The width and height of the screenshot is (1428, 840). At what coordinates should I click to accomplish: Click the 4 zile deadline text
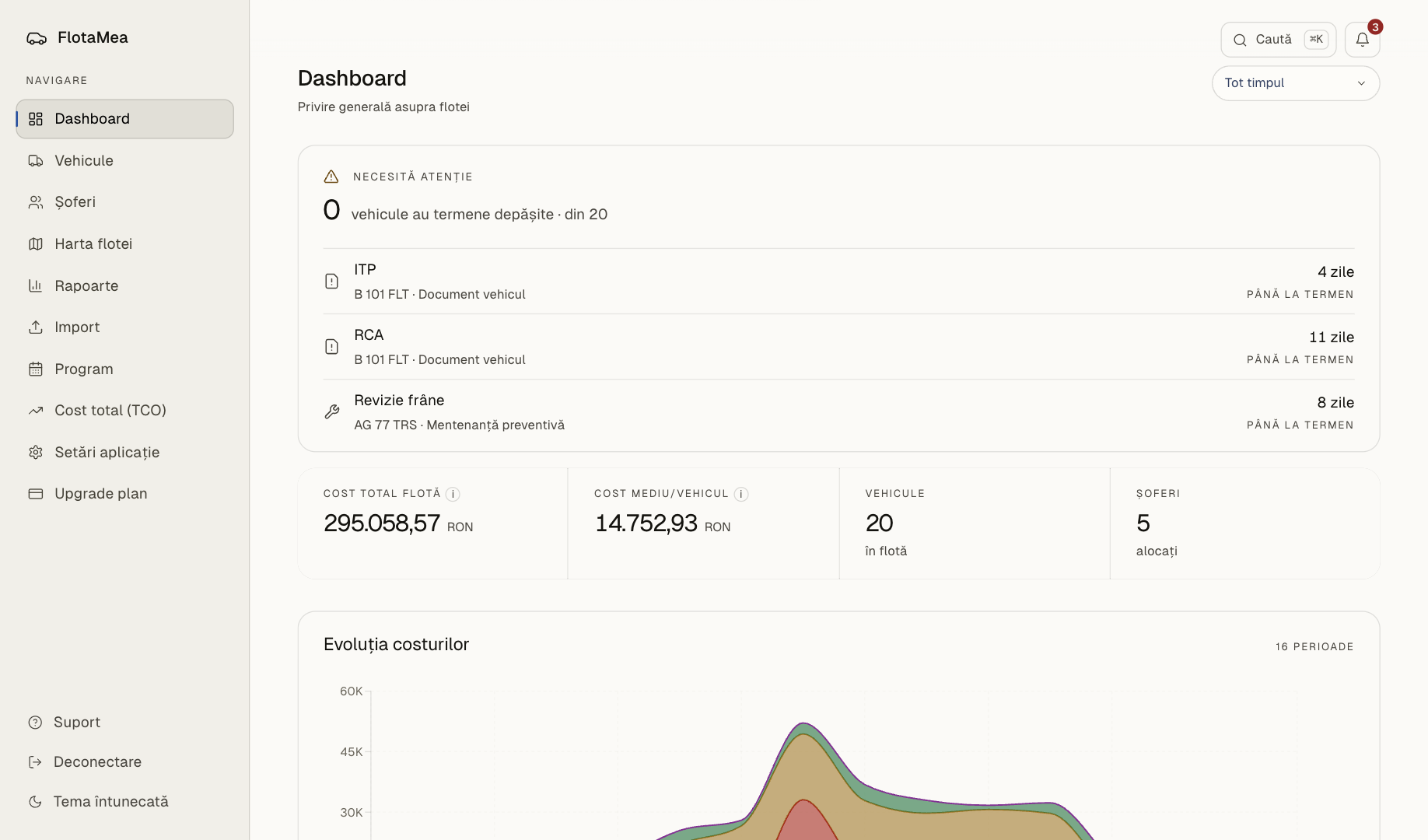click(x=1335, y=272)
